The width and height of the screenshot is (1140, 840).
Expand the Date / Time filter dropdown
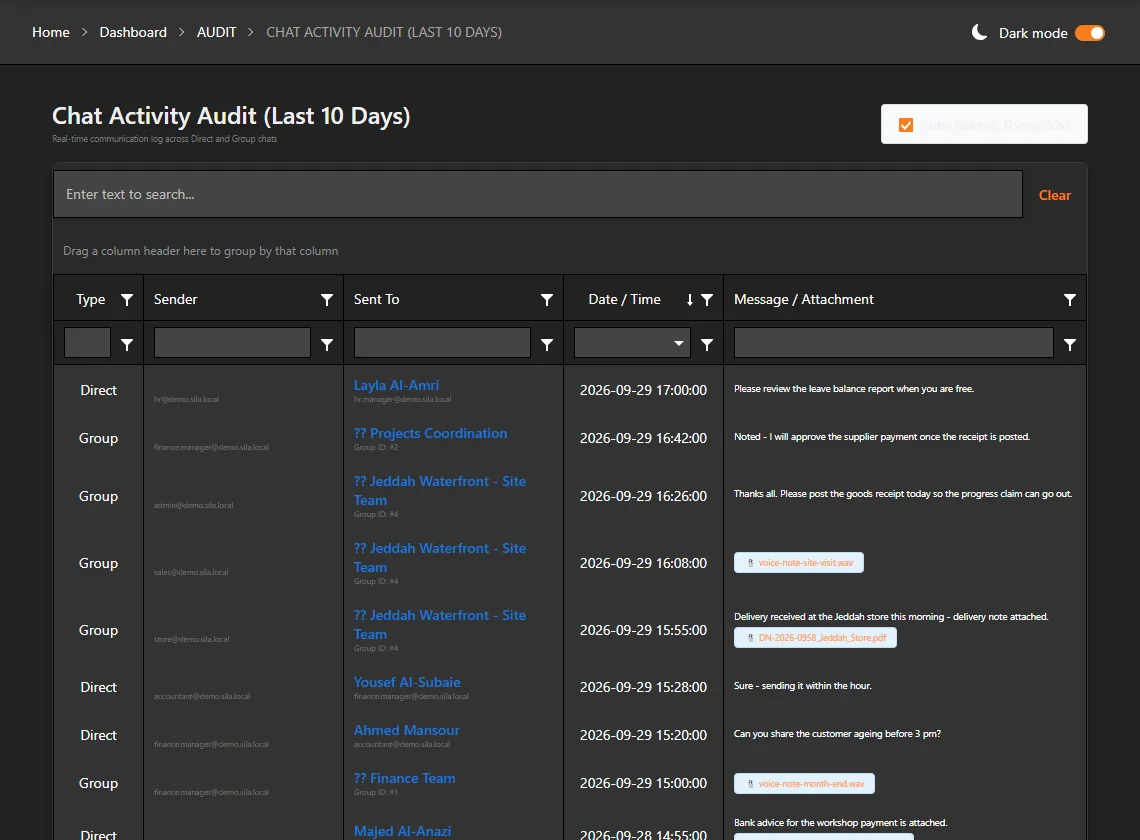[x=678, y=343]
